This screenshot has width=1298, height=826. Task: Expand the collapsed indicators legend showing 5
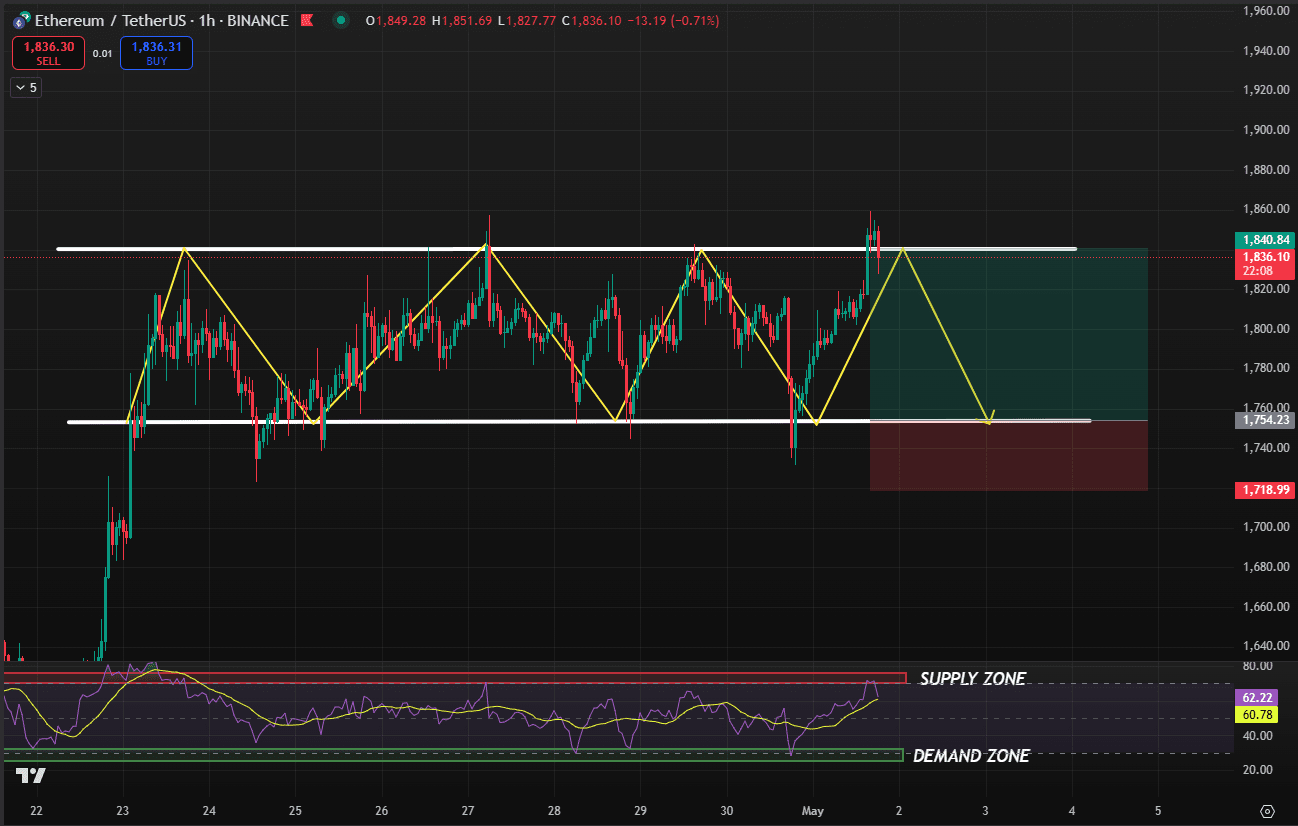tap(25, 87)
